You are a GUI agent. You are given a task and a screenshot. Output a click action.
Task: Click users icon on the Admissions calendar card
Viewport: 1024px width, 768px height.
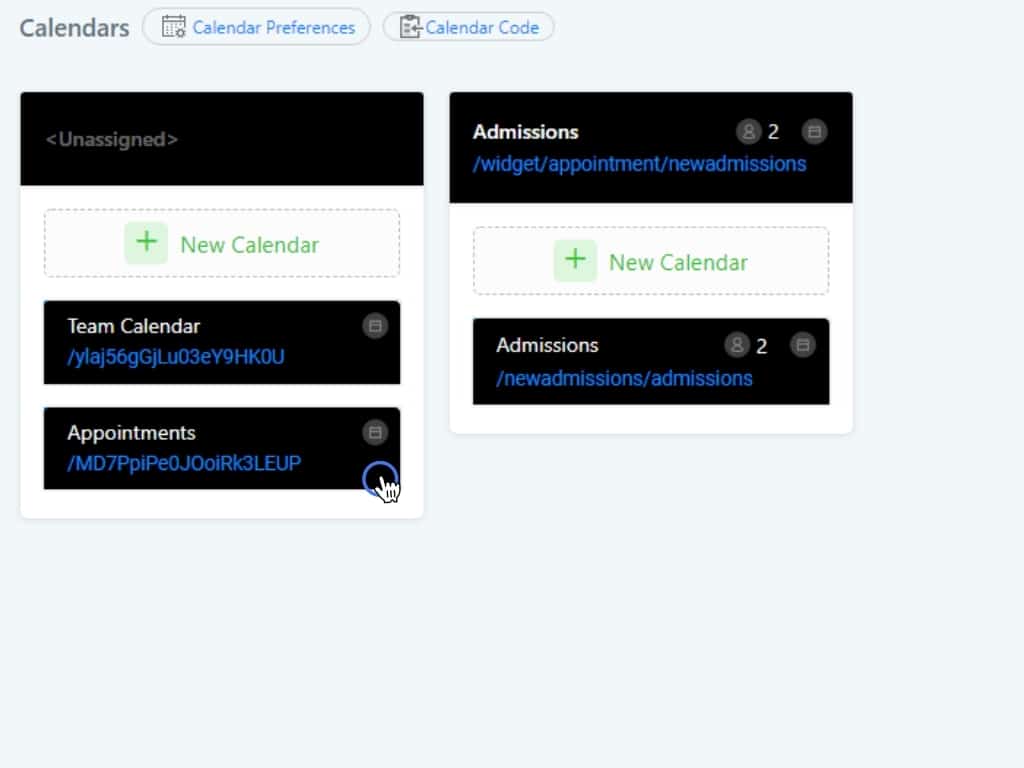click(736, 345)
